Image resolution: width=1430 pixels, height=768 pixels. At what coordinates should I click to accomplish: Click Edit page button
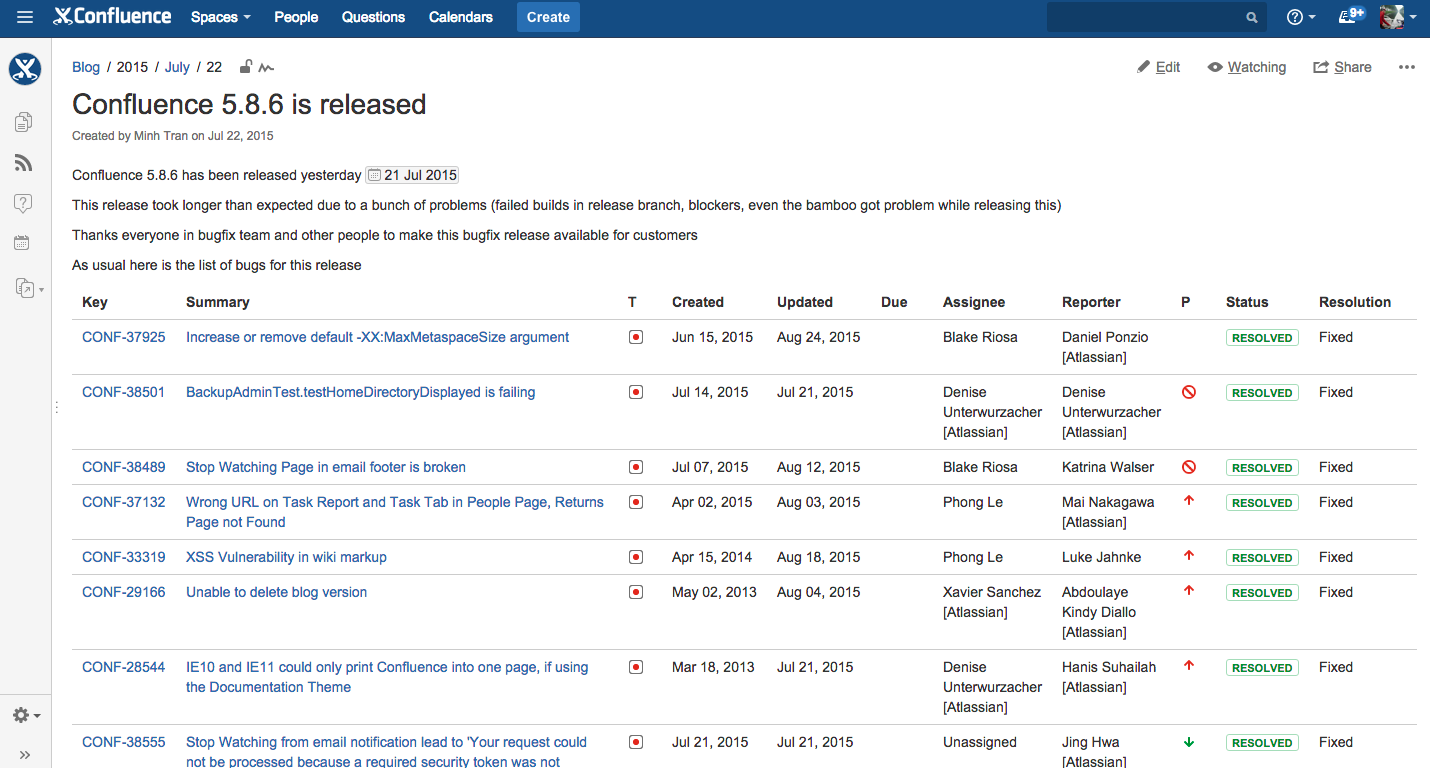tap(1159, 67)
